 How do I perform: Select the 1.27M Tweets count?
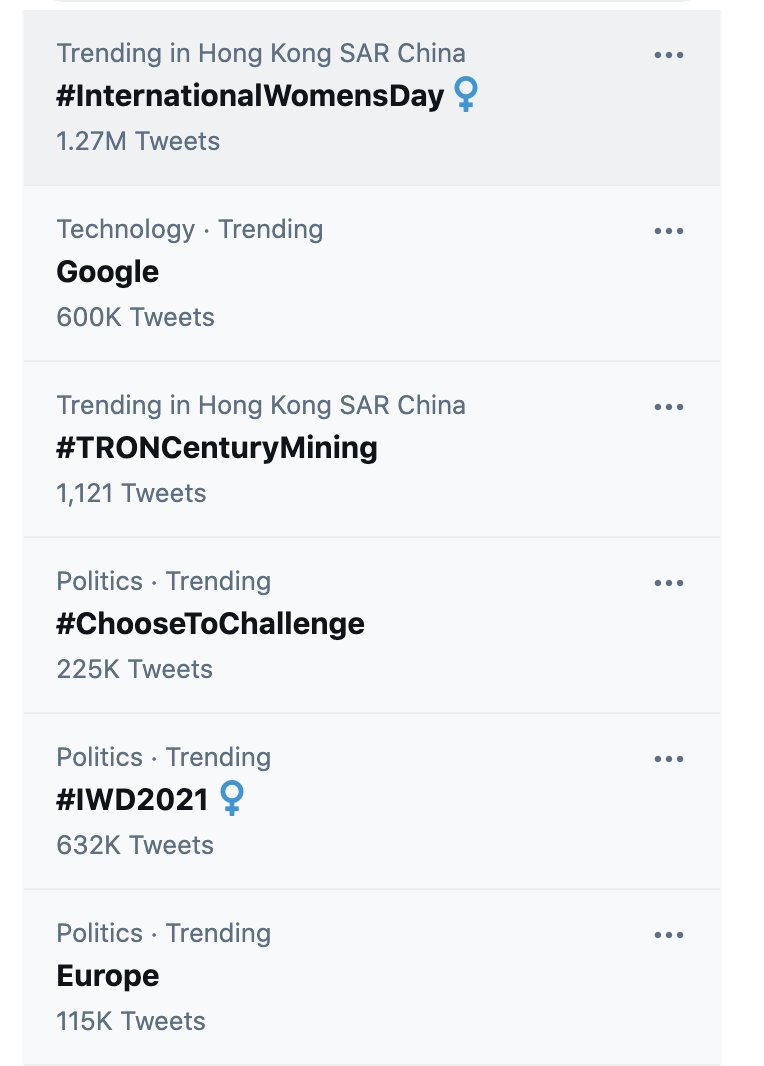coord(138,141)
